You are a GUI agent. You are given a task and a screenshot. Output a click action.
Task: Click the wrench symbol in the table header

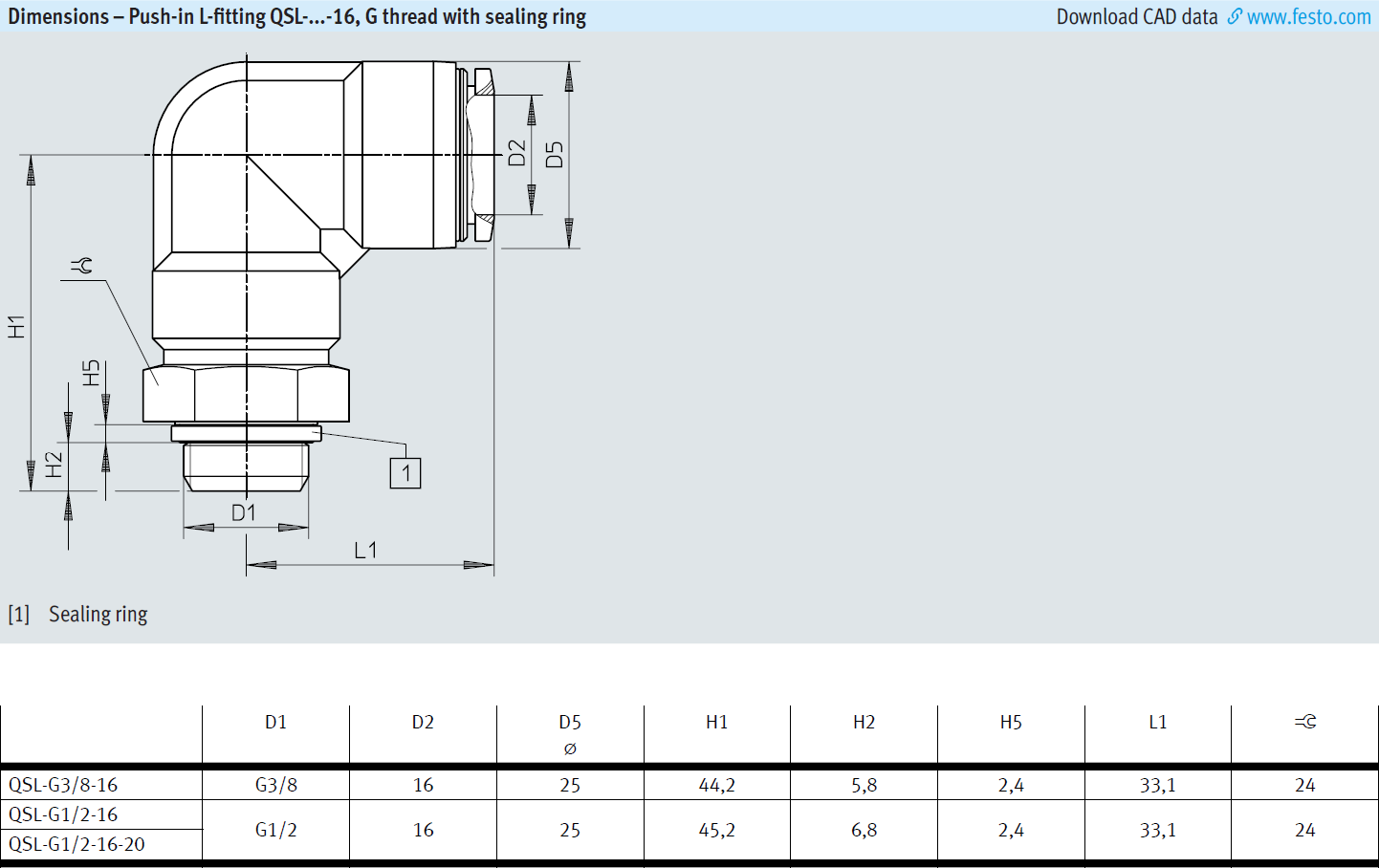1305,722
